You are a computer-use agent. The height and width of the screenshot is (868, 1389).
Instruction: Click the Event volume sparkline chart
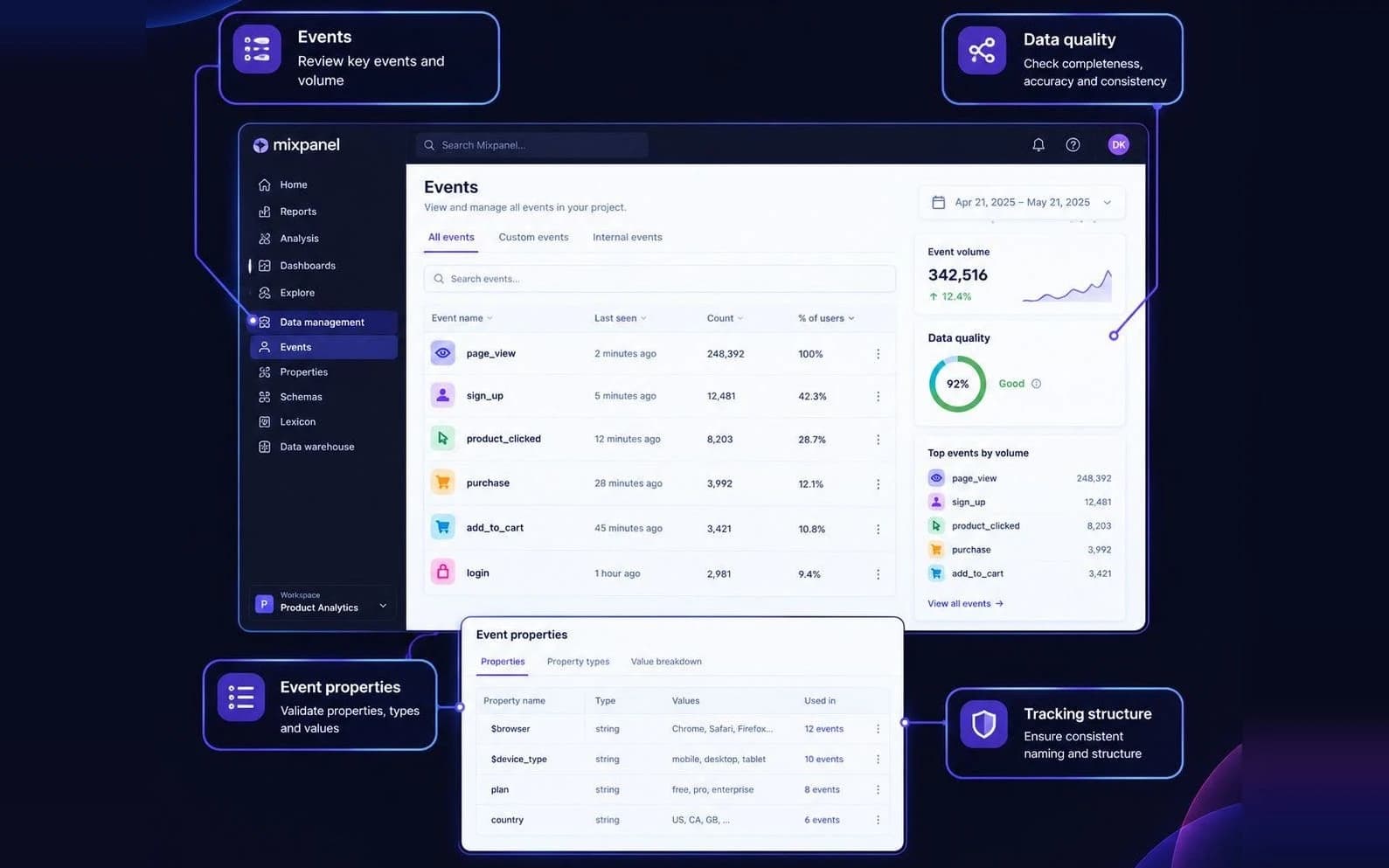[x=1067, y=286]
